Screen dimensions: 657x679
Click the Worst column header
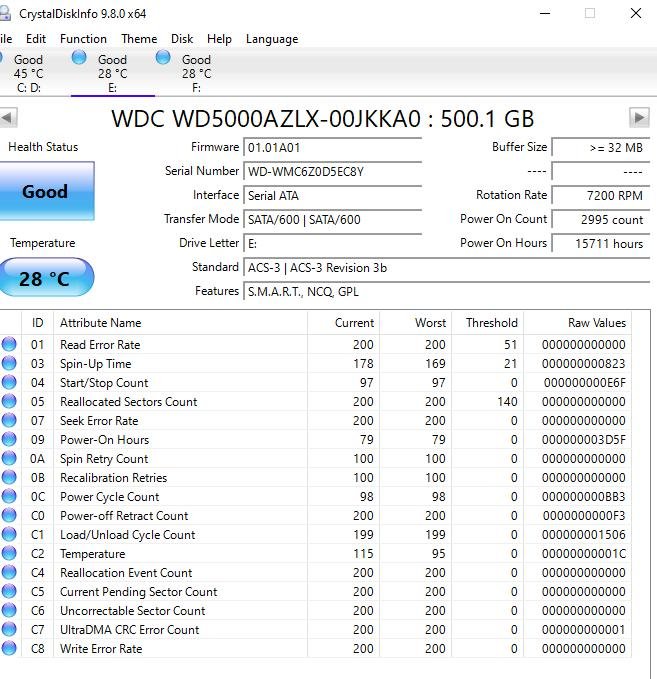(416, 323)
